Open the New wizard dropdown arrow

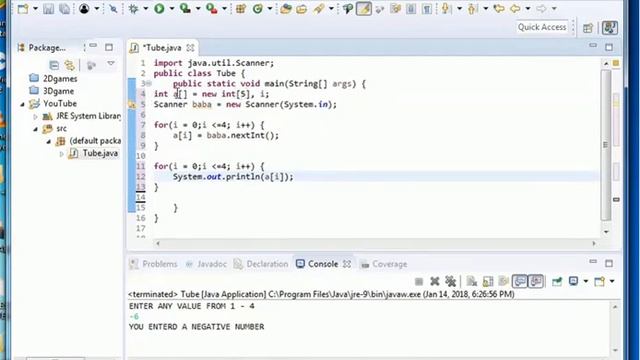click(35, 9)
